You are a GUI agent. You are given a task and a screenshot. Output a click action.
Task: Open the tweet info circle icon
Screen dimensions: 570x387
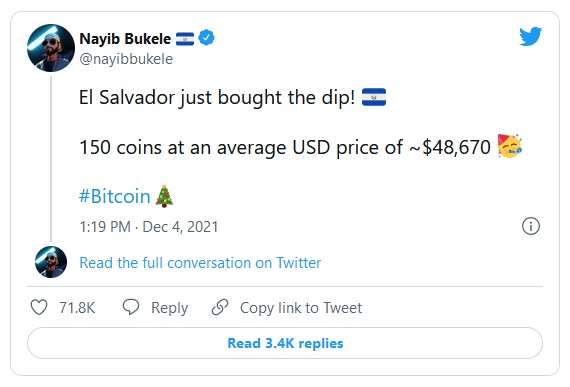[x=531, y=226]
